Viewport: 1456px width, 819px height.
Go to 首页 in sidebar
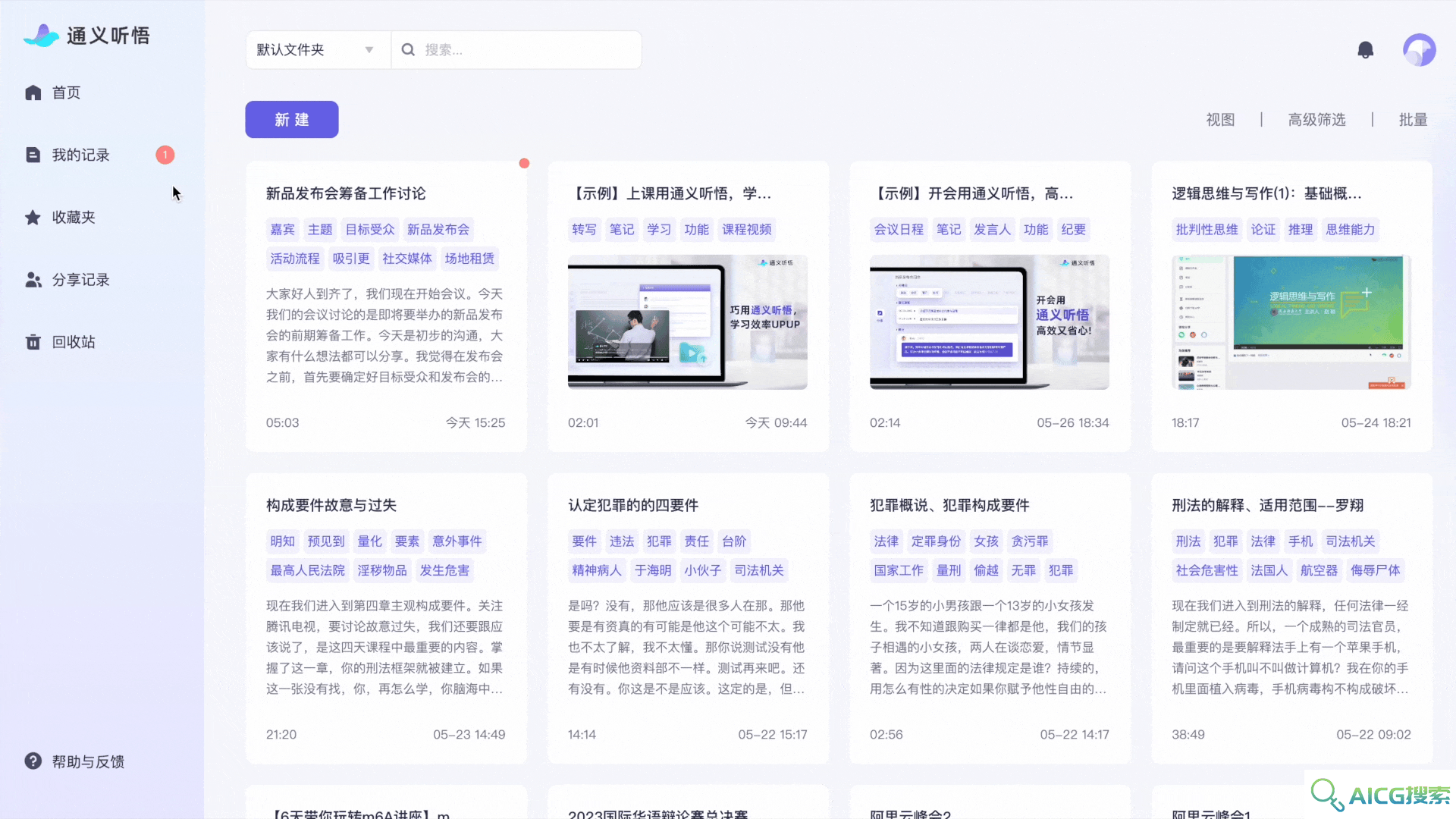coord(66,93)
